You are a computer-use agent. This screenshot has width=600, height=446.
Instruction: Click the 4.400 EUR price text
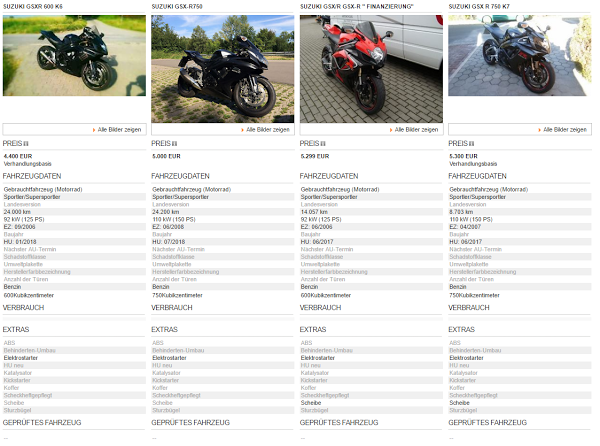[18, 156]
